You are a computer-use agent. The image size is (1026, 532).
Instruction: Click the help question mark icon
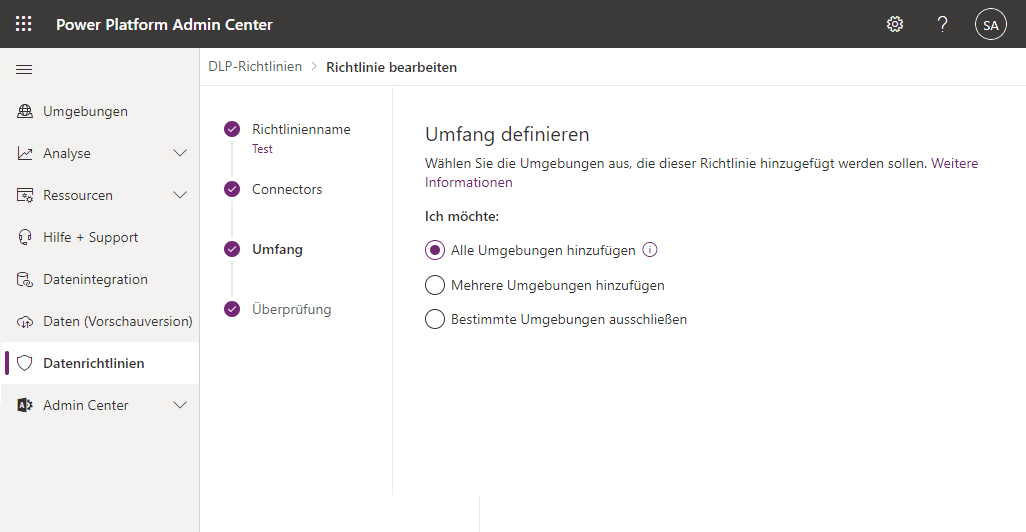pyautogui.click(x=942, y=24)
